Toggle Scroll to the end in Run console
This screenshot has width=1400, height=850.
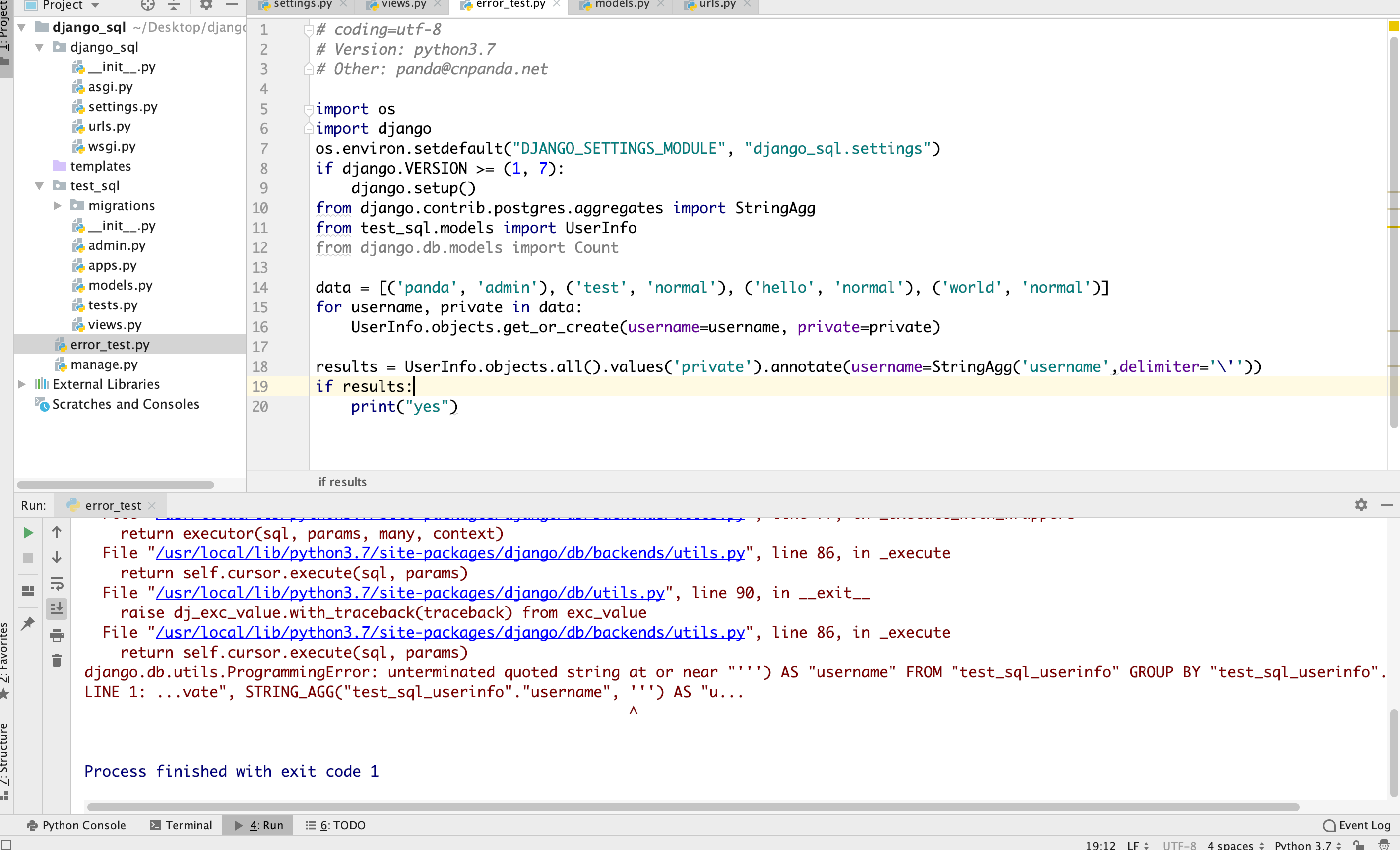tap(56, 608)
